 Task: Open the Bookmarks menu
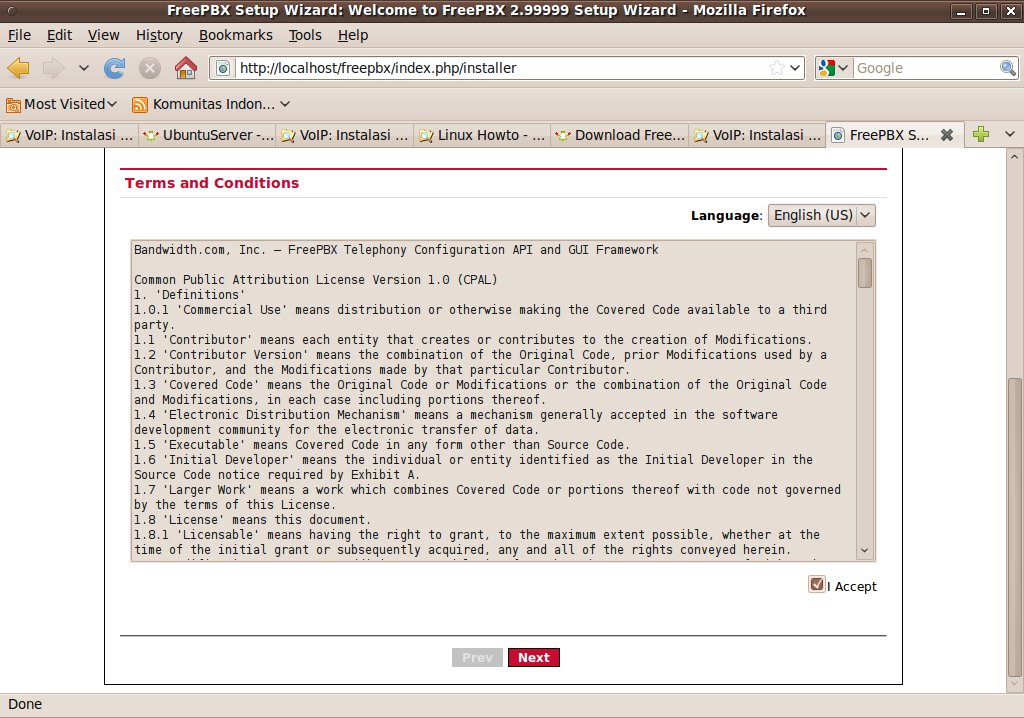[x=235, y=35]
